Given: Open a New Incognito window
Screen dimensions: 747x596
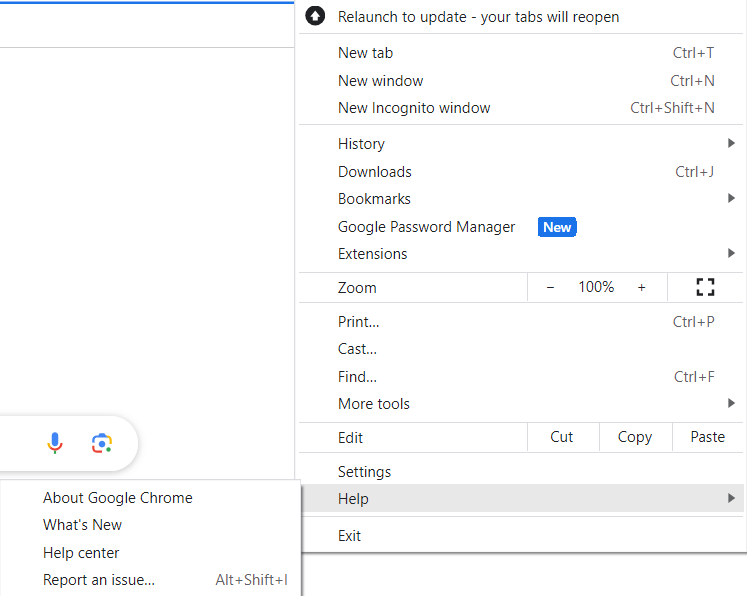Looking at the screenshot, I should click(414, 108).
